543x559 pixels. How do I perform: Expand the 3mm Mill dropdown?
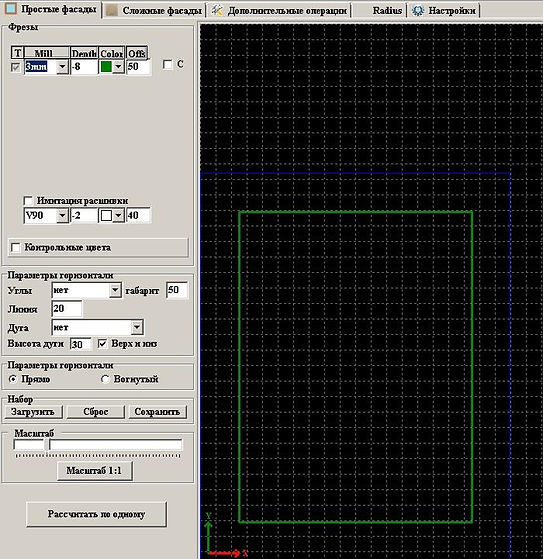[62, 67]
